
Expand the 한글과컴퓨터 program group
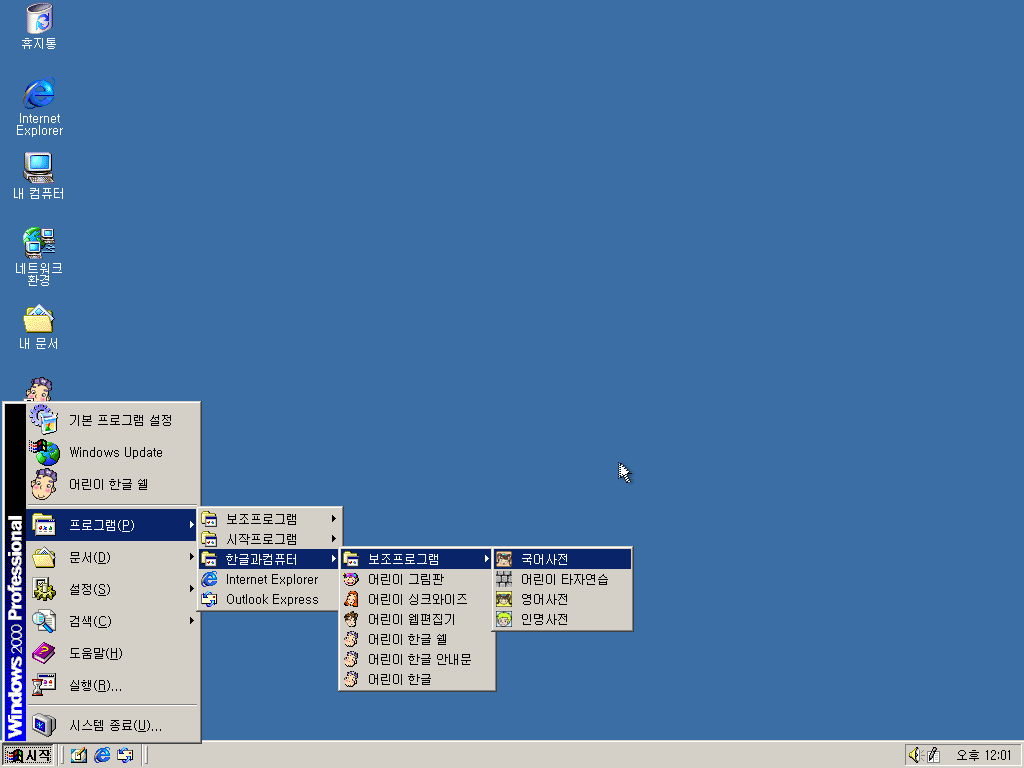tap(270, 559)
